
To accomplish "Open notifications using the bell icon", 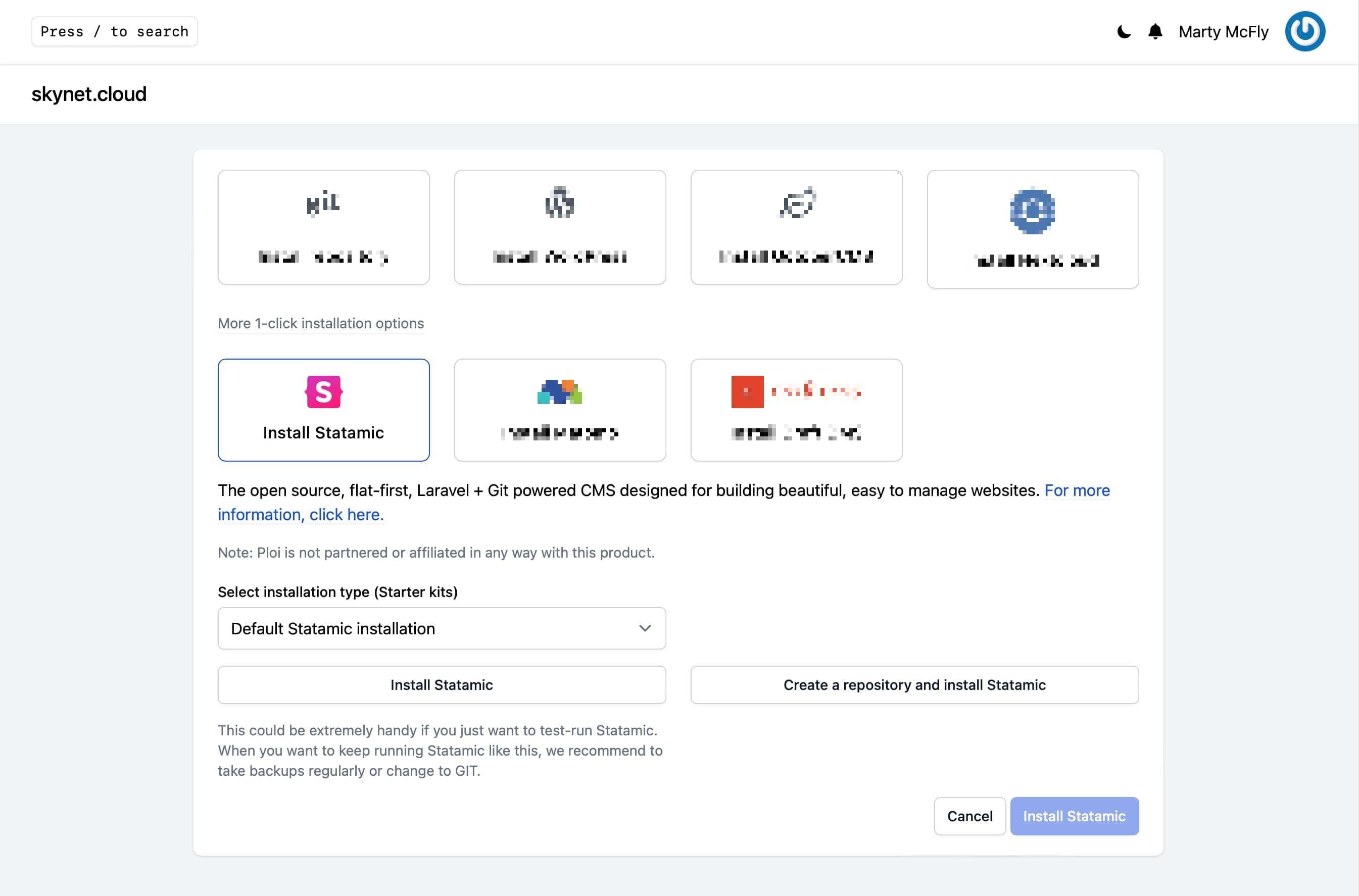I will [x=1155, y=31].
